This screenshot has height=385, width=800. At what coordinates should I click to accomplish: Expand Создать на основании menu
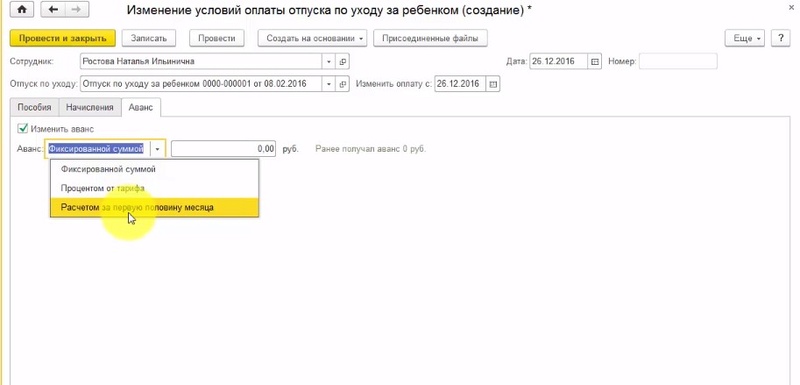(x=316, y=38)
